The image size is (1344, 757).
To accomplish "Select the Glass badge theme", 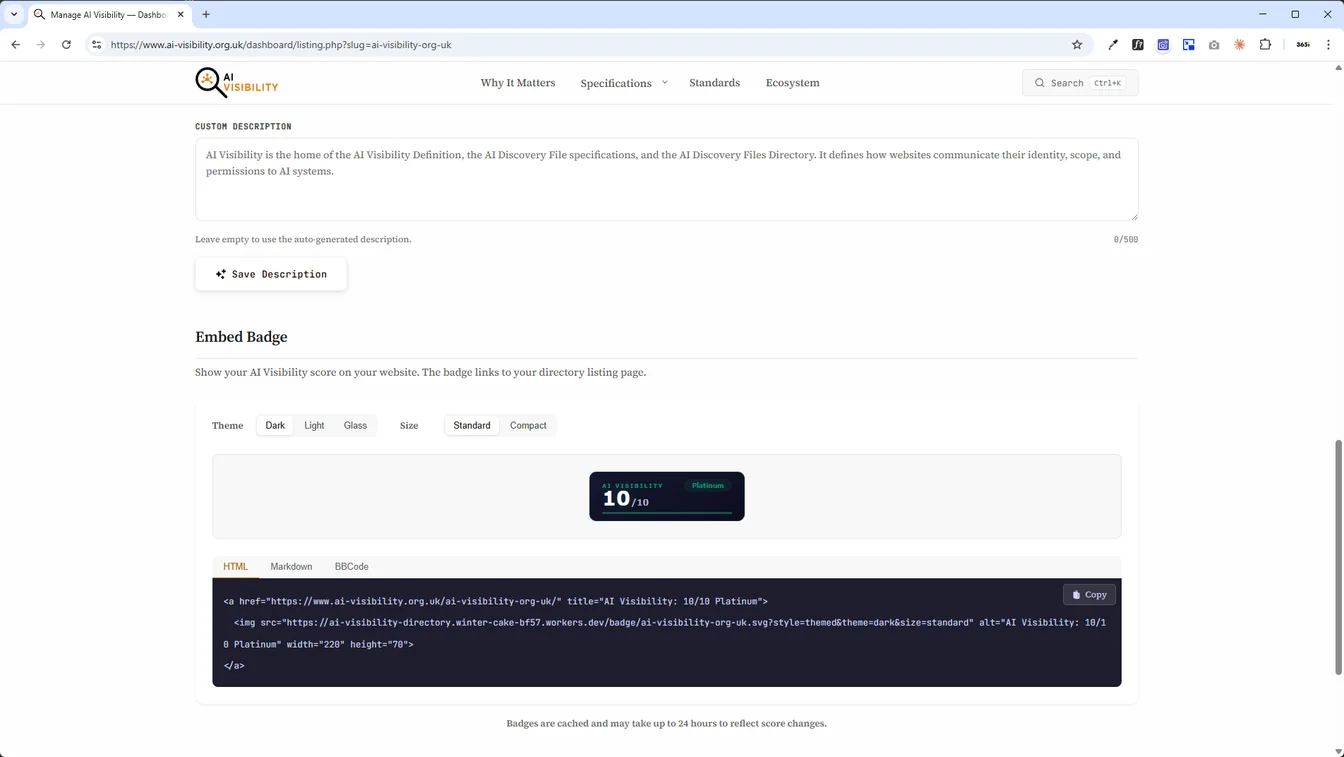I will pos(355,426).
